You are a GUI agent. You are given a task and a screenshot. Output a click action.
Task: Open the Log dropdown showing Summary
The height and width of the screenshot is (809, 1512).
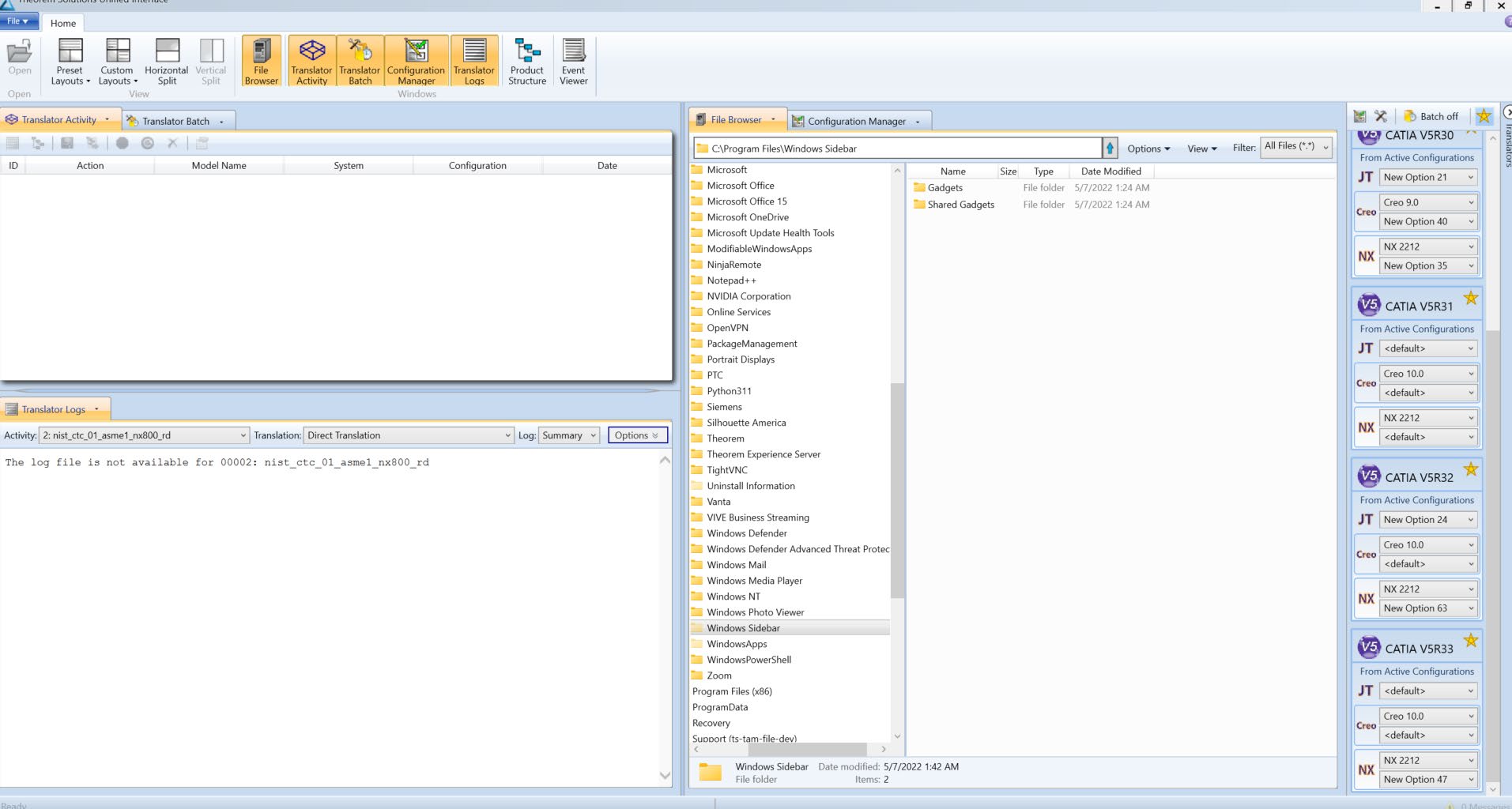coord(568,435)
